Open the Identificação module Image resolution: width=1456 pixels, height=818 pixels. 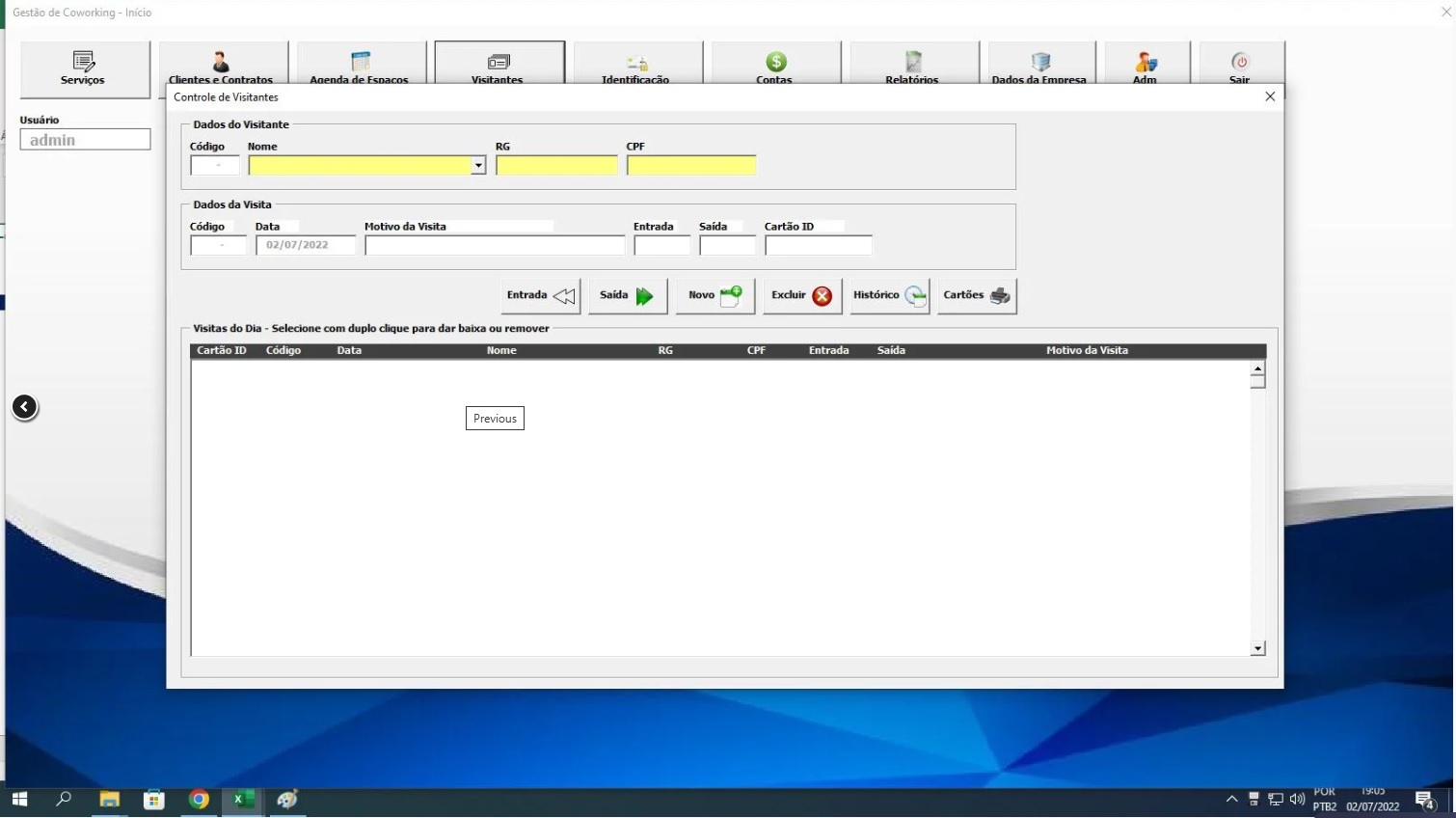(x=637, y=64)
